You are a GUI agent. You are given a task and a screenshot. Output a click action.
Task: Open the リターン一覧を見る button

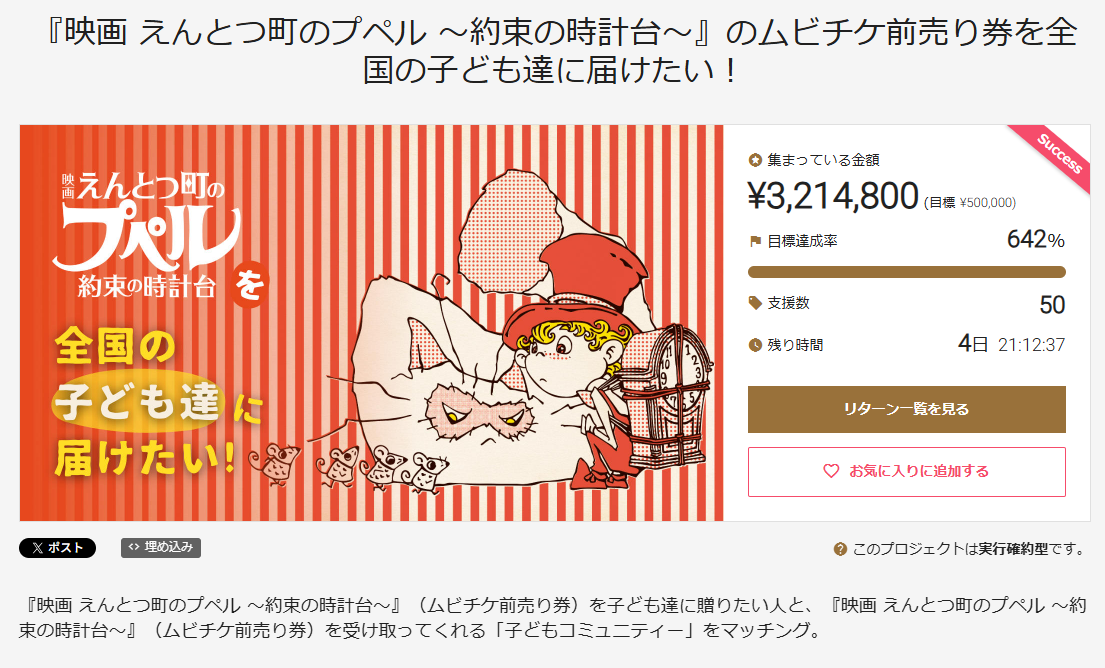tap(906, 409)
